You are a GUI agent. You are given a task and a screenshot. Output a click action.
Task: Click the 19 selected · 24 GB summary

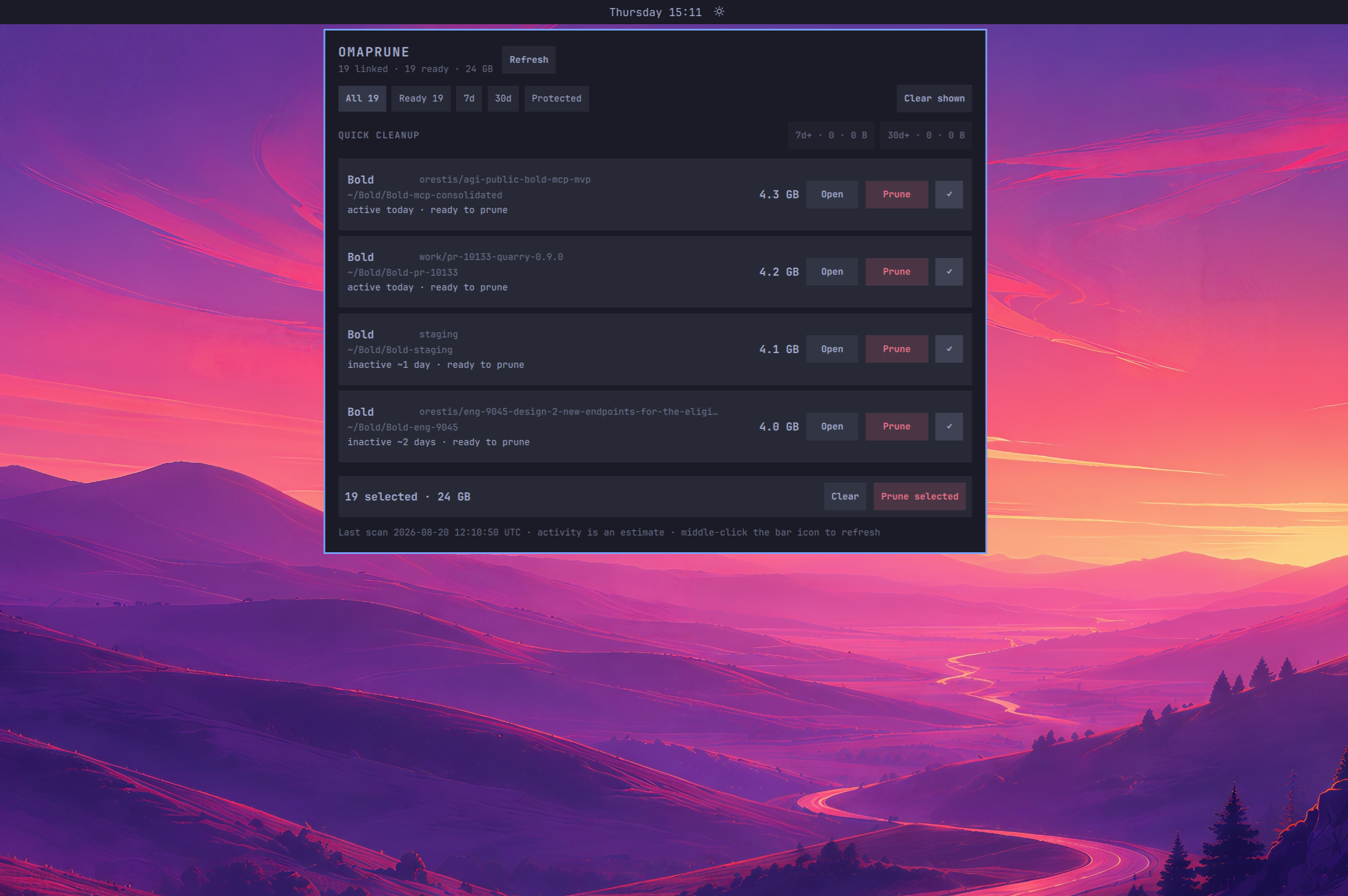click(x=407, y=496)
